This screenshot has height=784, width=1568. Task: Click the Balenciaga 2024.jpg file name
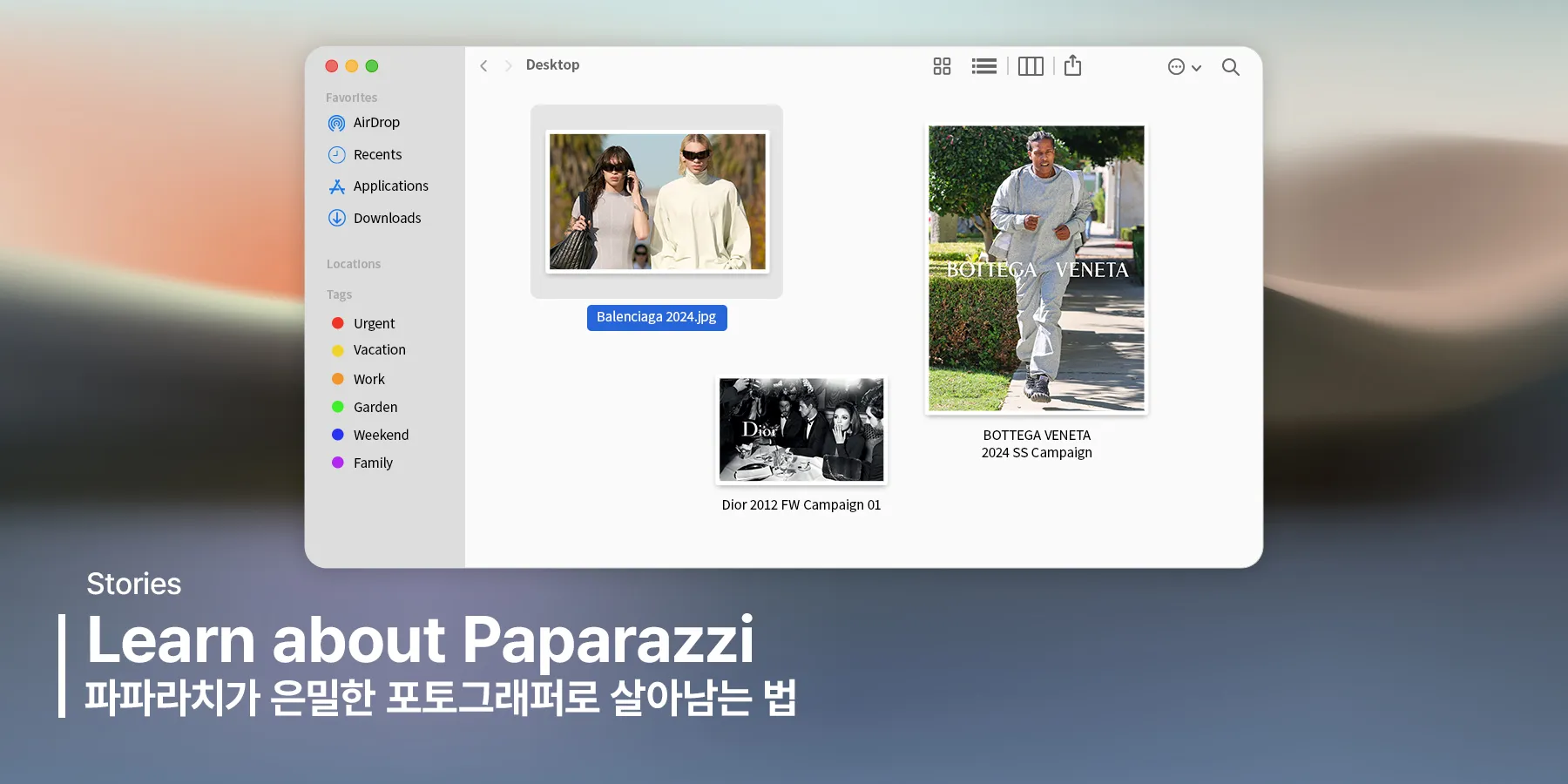(657, 317)
